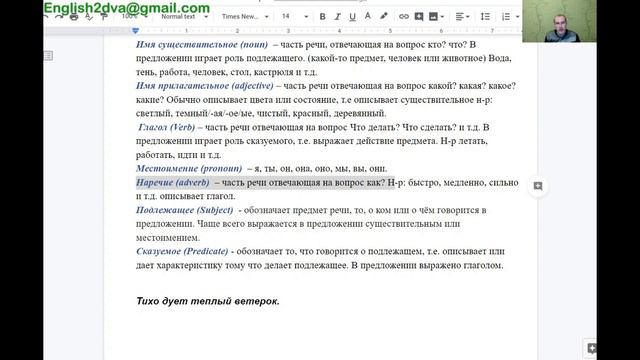Open the Times New font dropdown
Image resolution: width=640 pixels, height=360 pixels.
pos(245,17)
